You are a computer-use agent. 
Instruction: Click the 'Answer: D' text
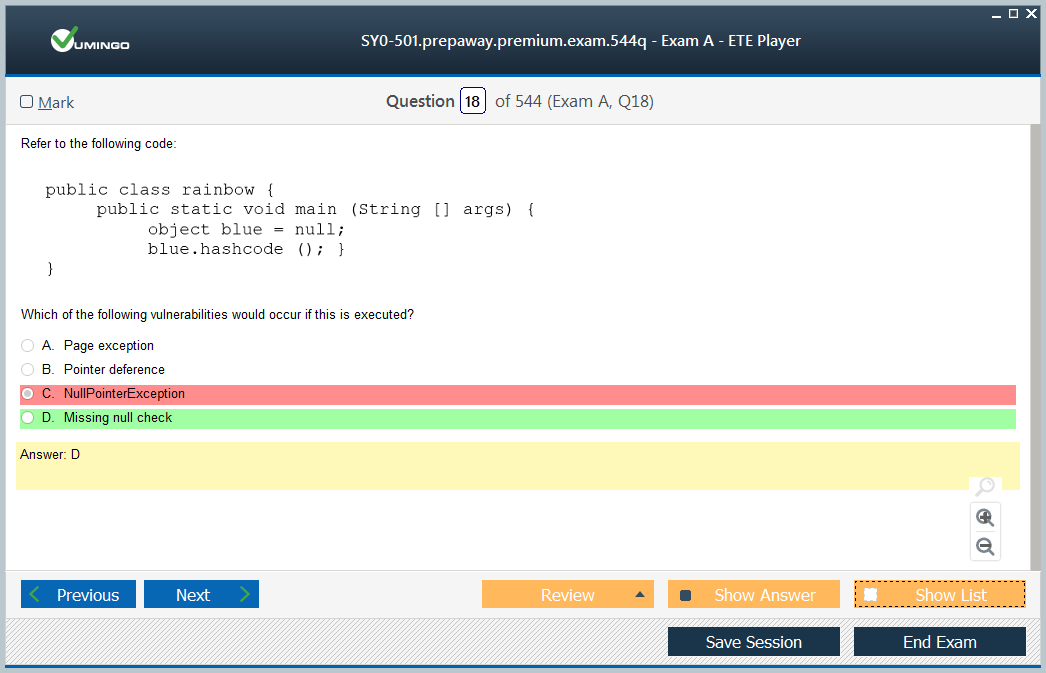coord(50,454)
